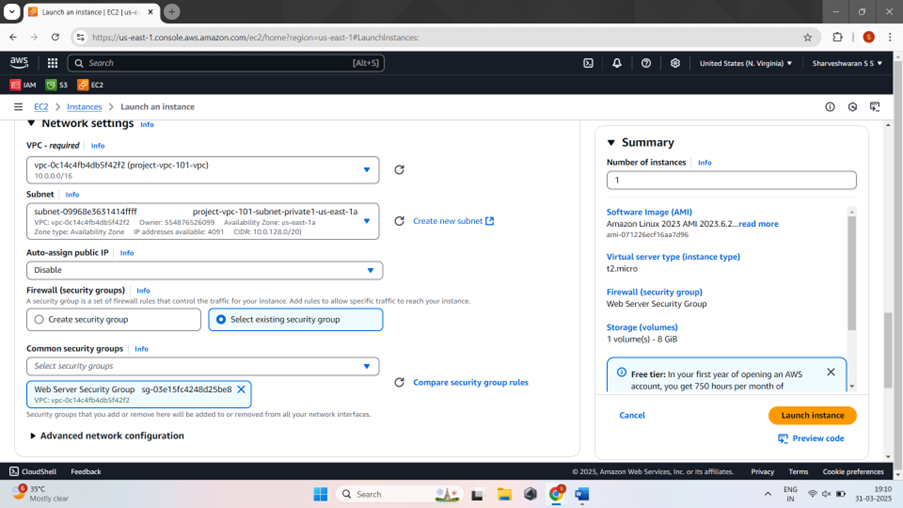903x508 pixels.
Task: Click the Number of instances field
Action: pyautogui.click(x=731, y=180)
